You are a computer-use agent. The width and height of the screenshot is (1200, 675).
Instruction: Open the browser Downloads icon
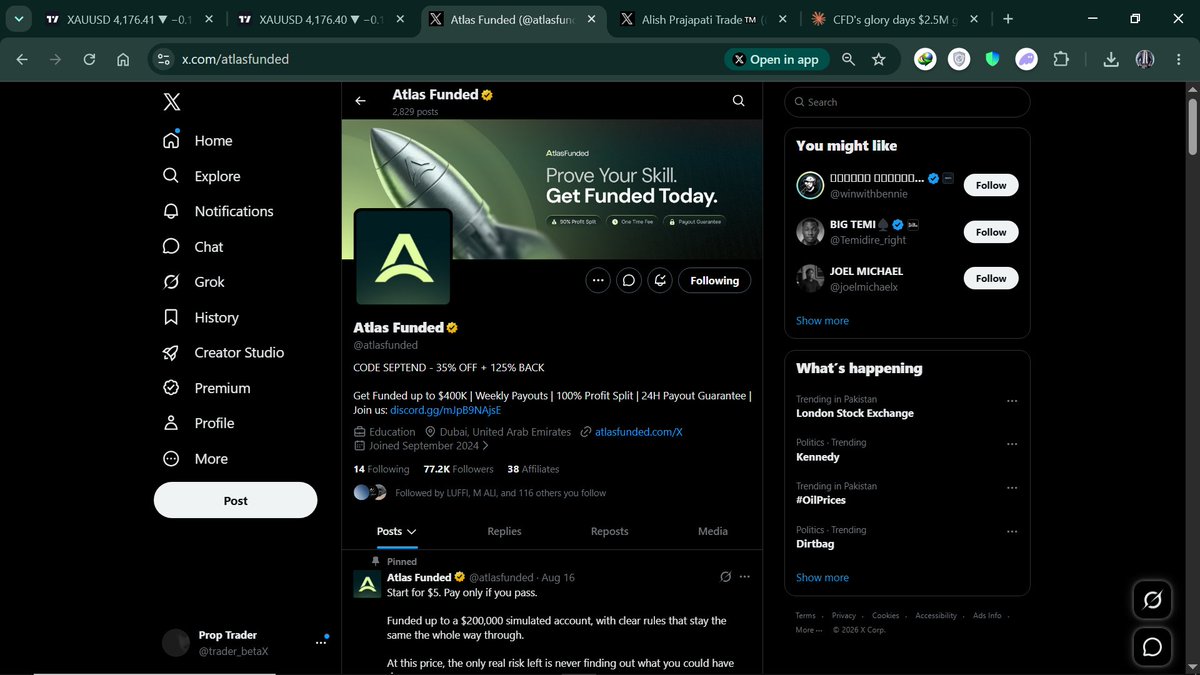click(x=1111, y=59)
